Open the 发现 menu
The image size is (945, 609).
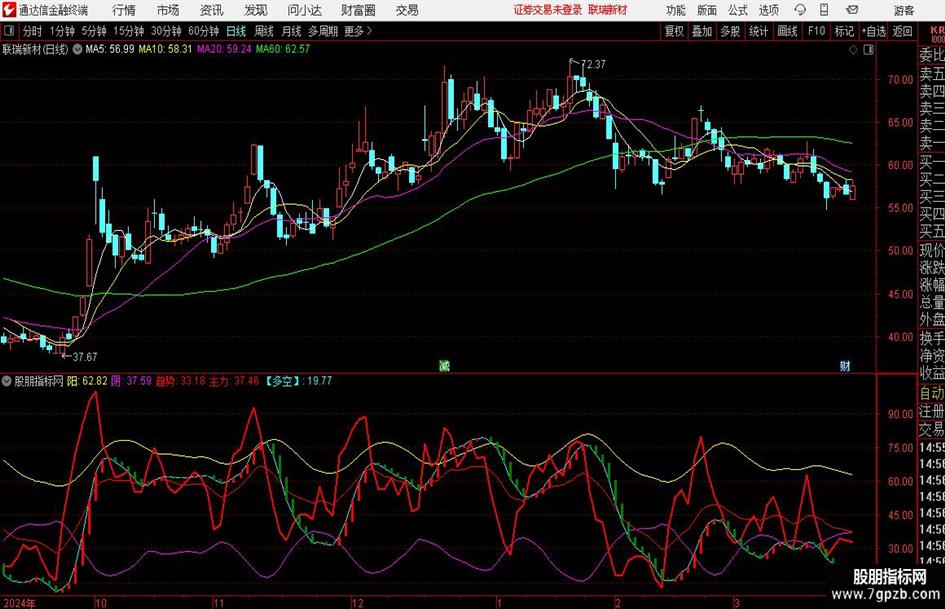pyautogui.click(x=256, y=10)
